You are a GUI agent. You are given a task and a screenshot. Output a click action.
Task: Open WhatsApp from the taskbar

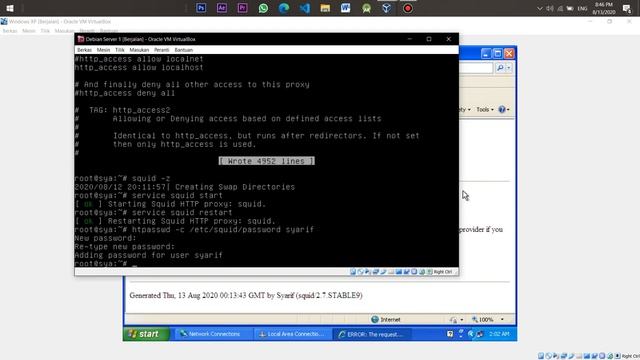(x=263, y=8)
